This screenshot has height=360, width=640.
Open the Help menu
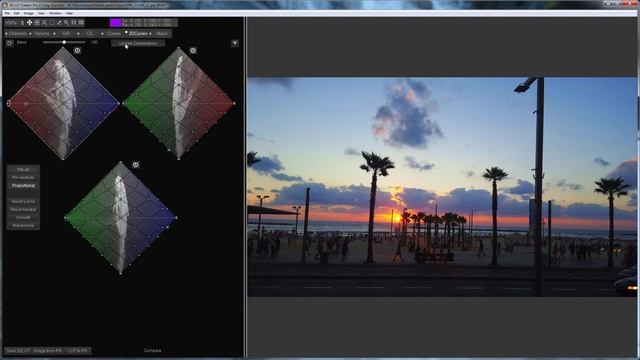[69, 13]
